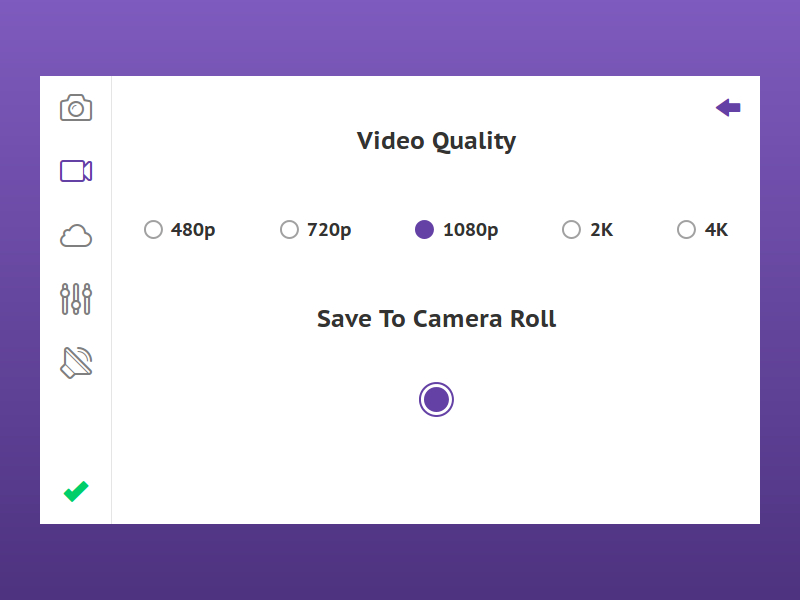Image resolution: width=800 pixels, height=600 pixels.
Task: Click the 2K text label
Action: pos(601,230)
